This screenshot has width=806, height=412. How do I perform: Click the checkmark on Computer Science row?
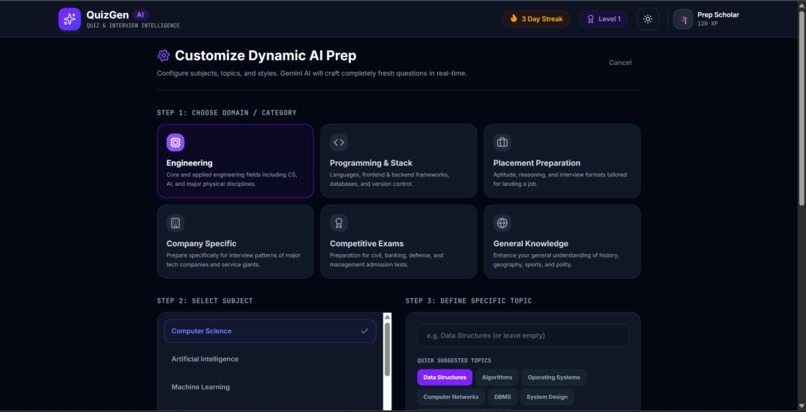click(364, 331)
